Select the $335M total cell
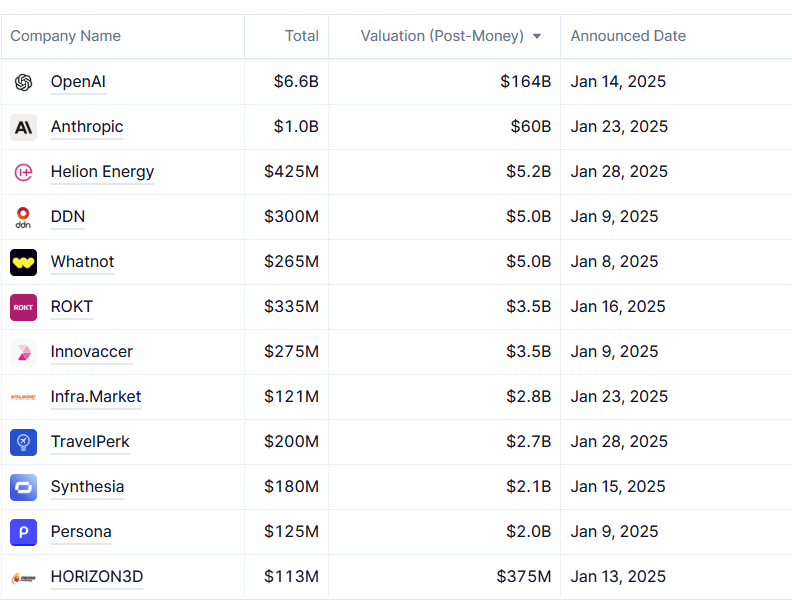 click(x=286, y=307)
